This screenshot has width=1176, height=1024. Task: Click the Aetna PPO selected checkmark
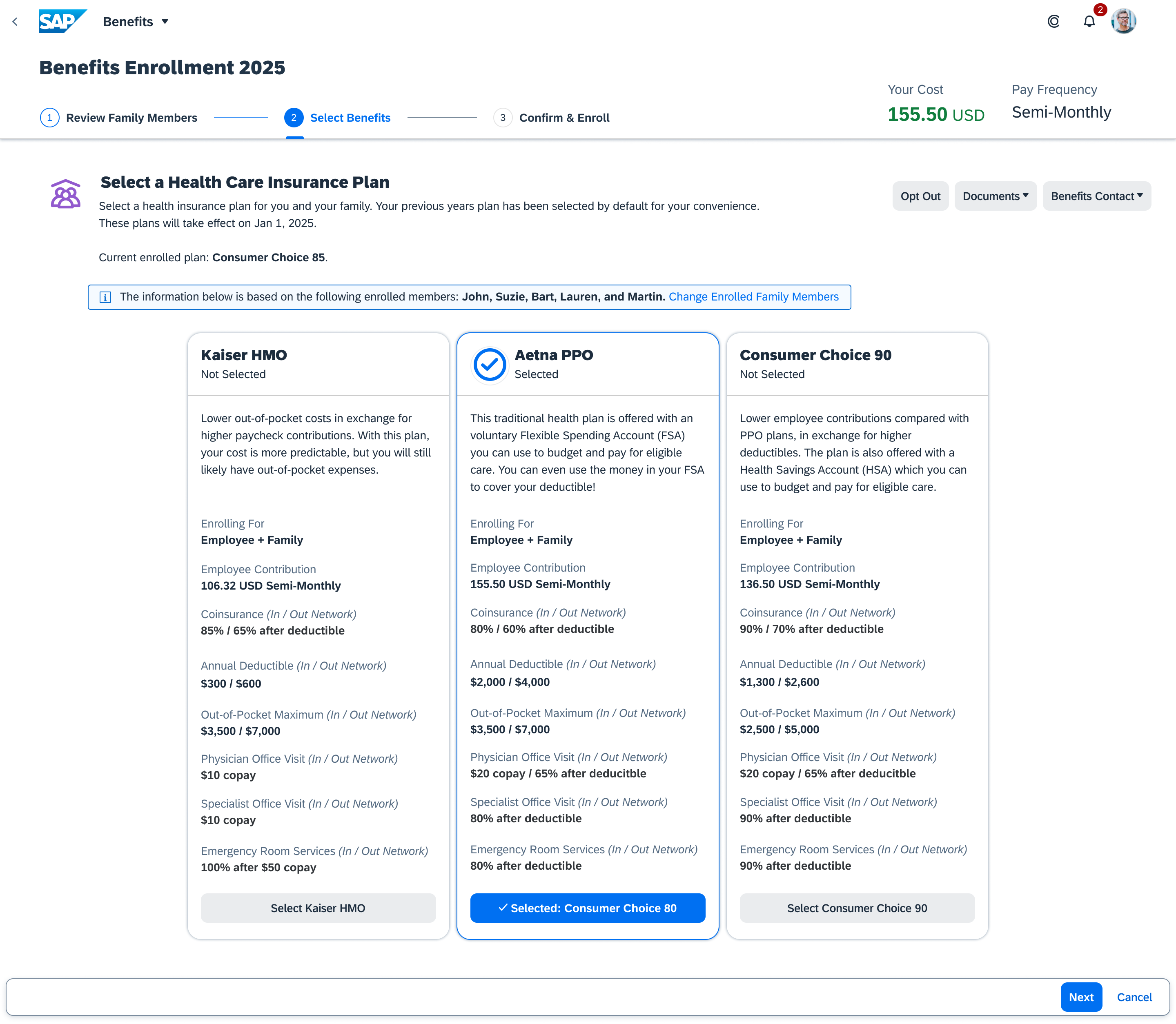490,365
